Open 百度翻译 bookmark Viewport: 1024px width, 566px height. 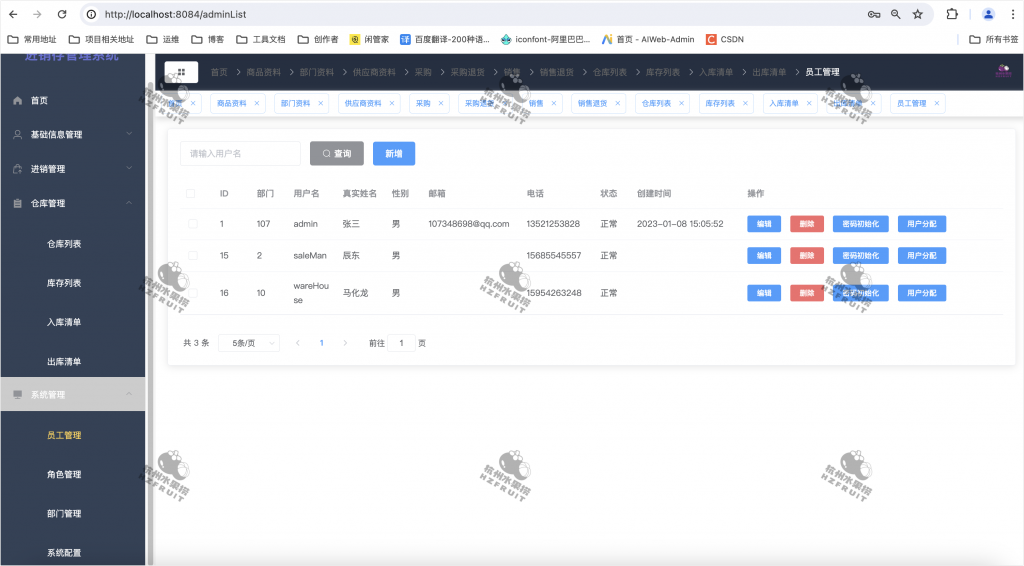pyautogui.click(x=445, y=39)
